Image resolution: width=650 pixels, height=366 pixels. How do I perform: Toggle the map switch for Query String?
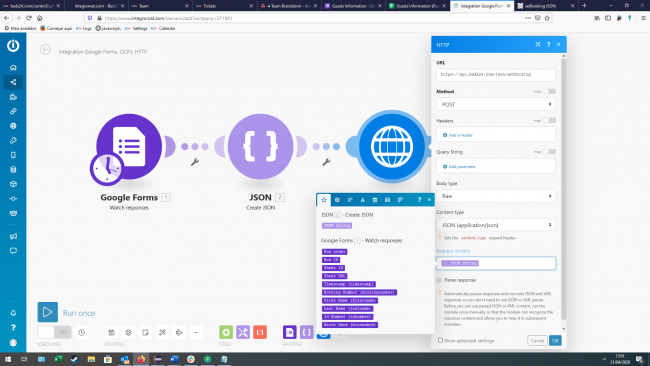[x=549, y=152]
